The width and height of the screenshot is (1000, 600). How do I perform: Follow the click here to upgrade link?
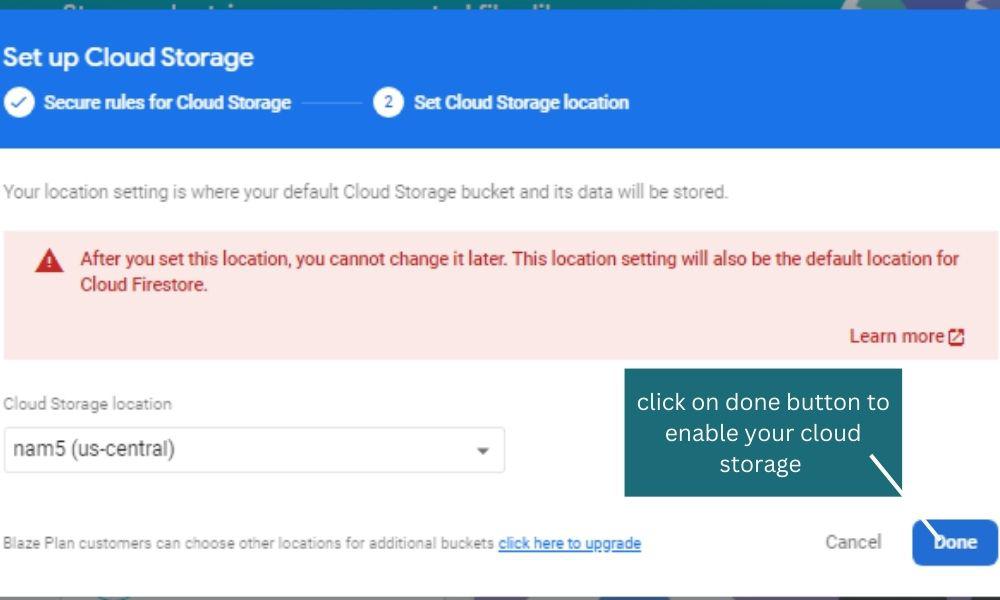568,543
